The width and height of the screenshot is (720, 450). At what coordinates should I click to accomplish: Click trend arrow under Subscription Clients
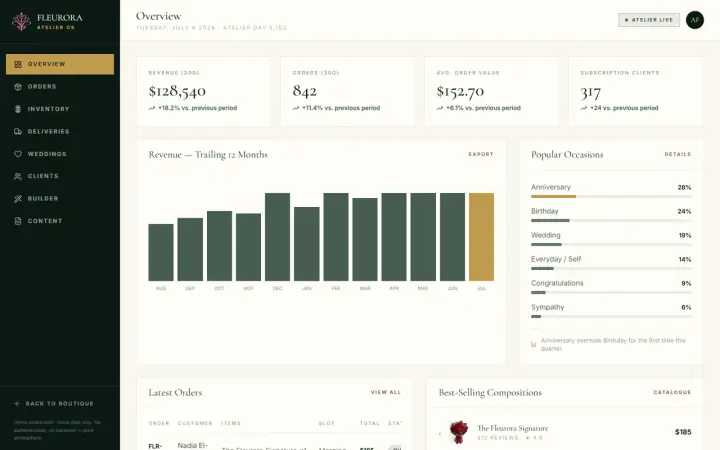pyautogui.click(x=584, y=108)
